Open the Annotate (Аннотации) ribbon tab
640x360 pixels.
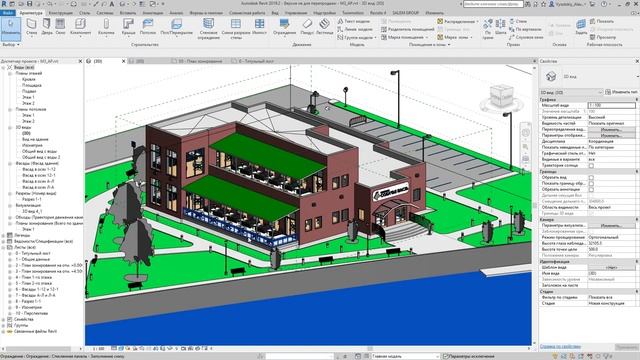tap(153, 13)
